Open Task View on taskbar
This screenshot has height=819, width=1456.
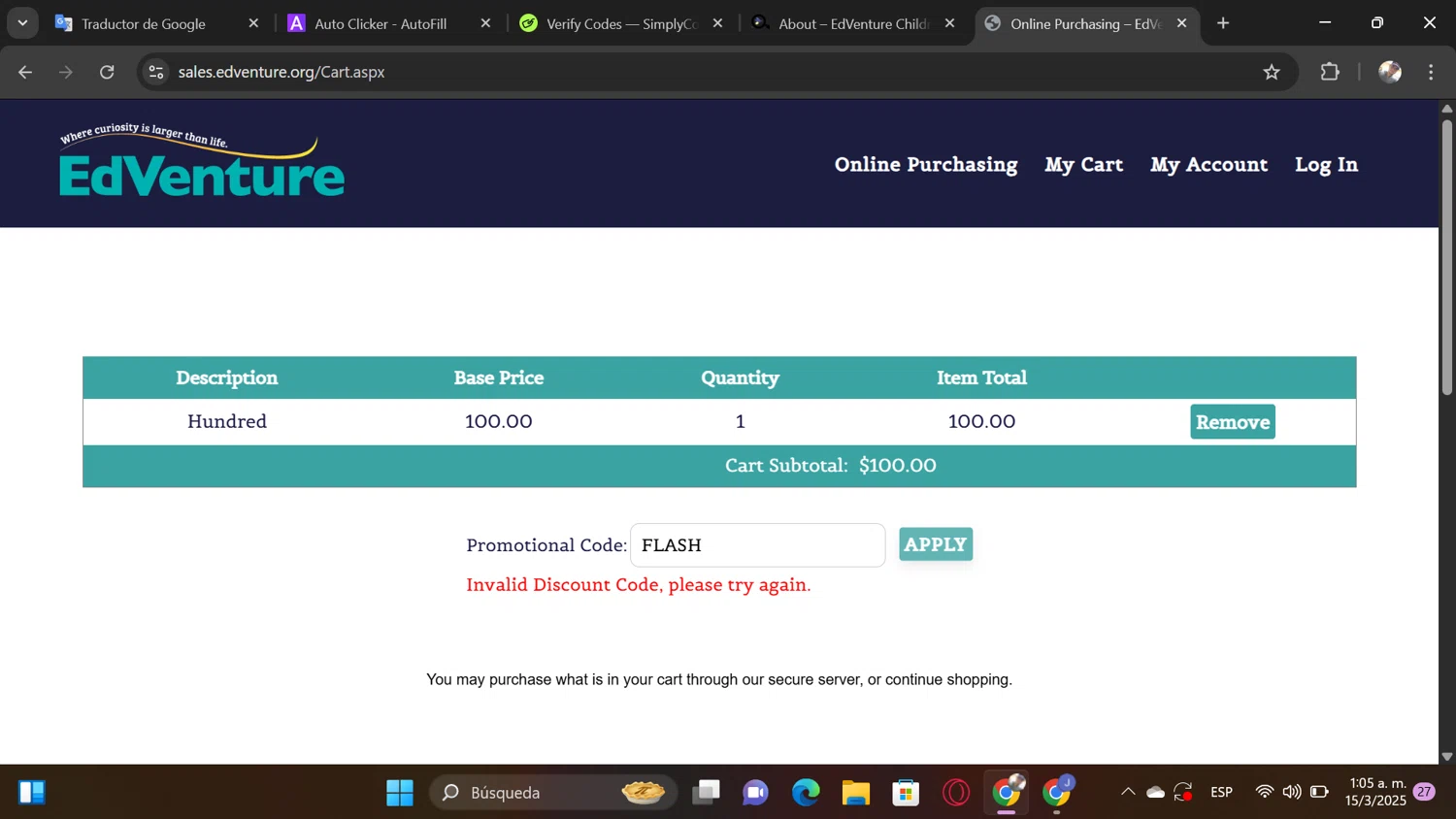coord(706,793)
